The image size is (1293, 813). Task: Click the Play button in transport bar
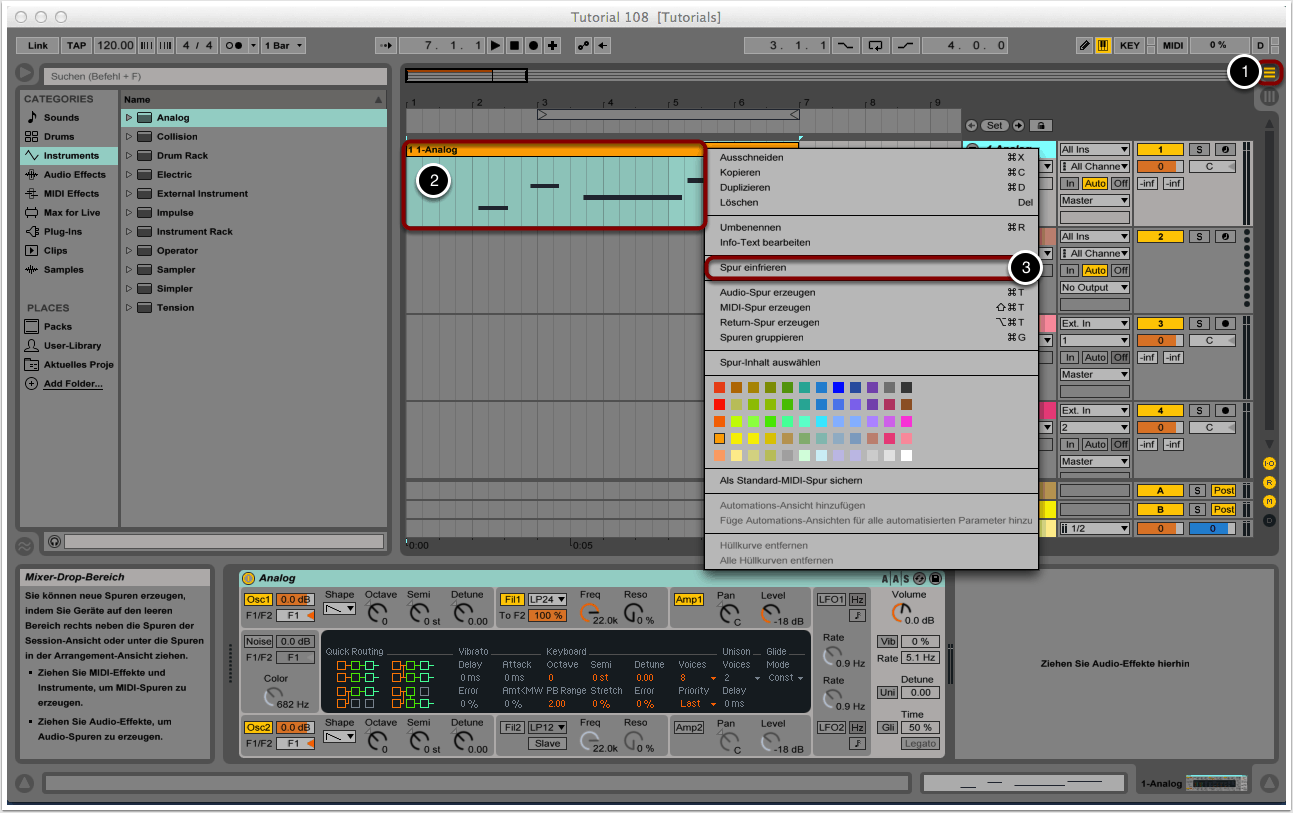pyautogui.click(x=495, y=46)
